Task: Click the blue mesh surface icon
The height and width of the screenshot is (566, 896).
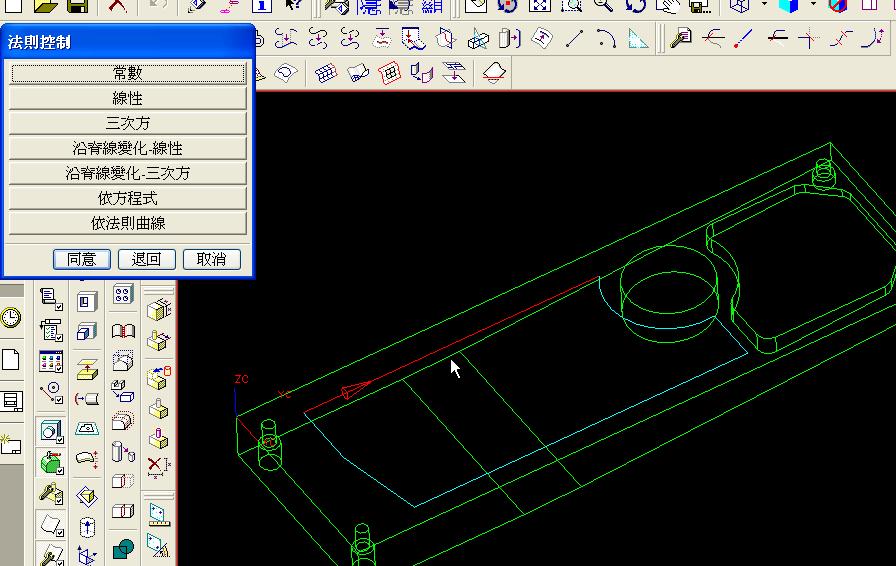Action: coord(326,73)
